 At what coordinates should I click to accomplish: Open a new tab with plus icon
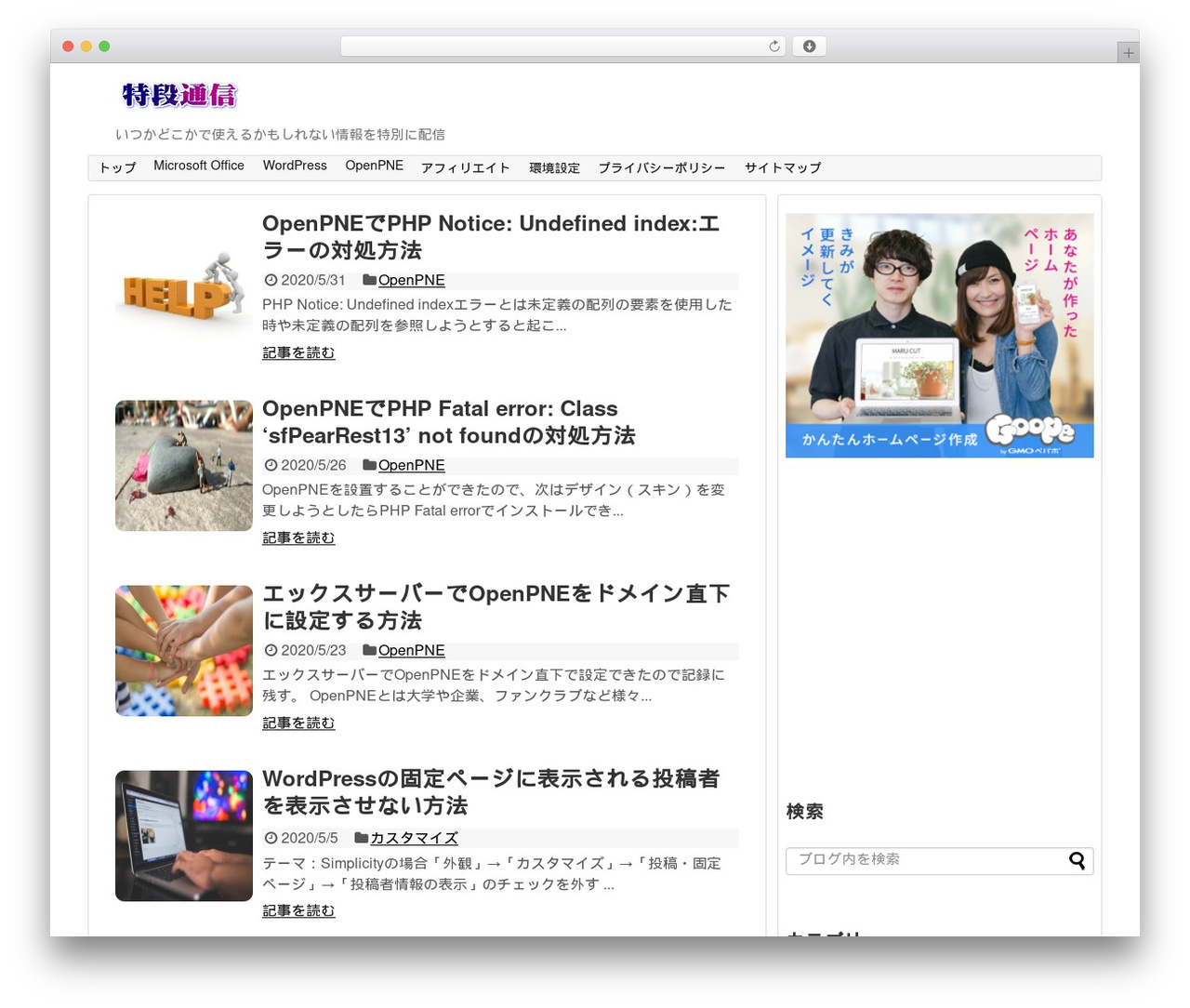point(1128,53)
